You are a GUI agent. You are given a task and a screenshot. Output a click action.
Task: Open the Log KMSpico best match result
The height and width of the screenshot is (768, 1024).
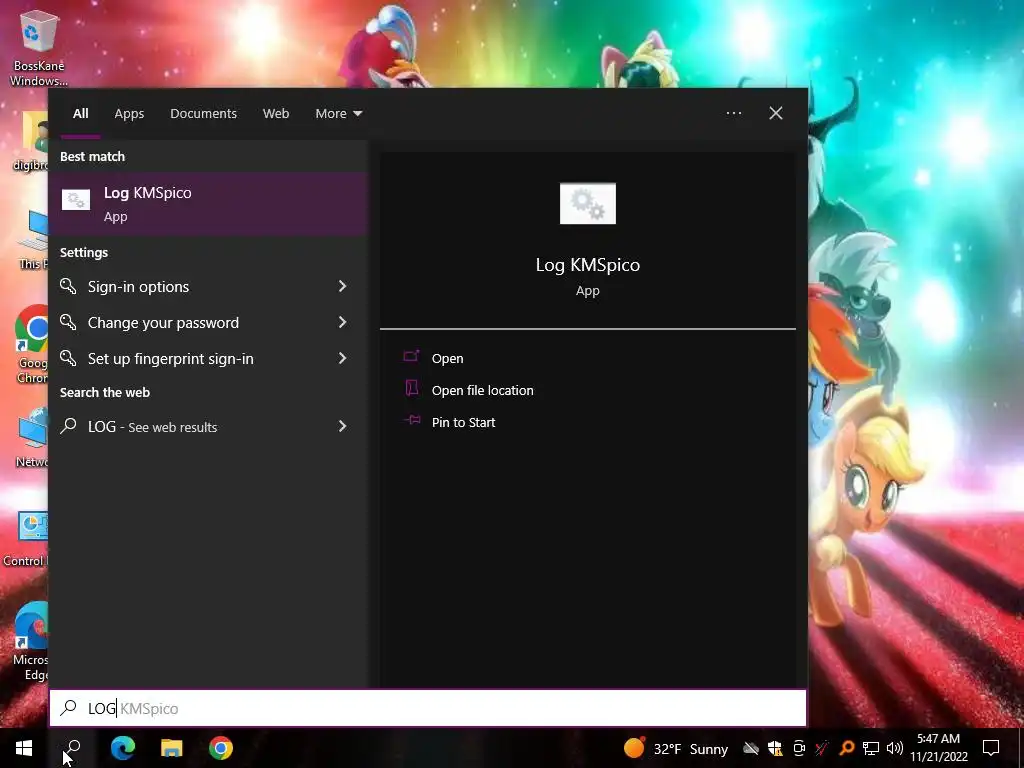tap(208, 204)
